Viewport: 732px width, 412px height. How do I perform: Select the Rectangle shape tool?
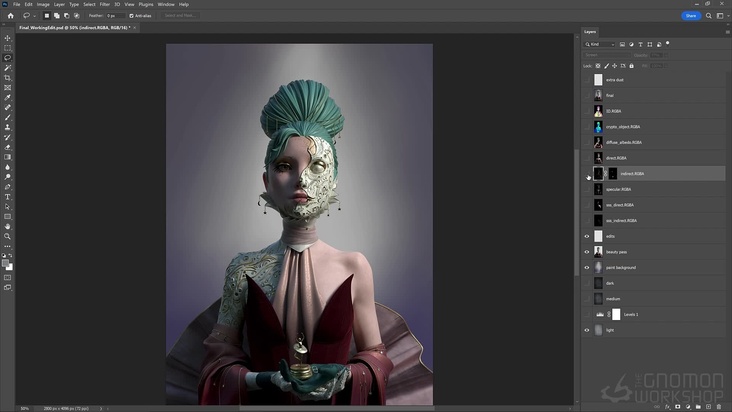pyautogui.click(x=7, y=216)
